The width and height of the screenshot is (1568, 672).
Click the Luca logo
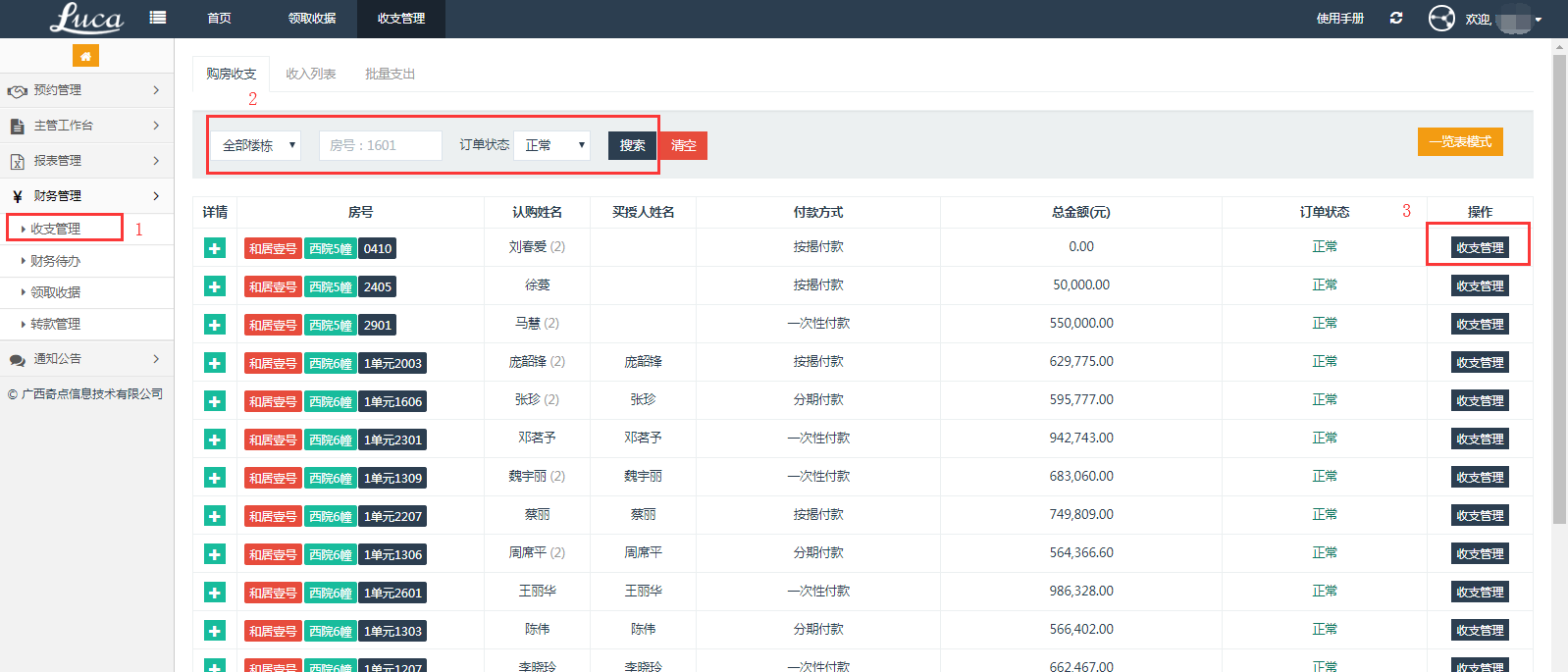[x=86, y=19]
